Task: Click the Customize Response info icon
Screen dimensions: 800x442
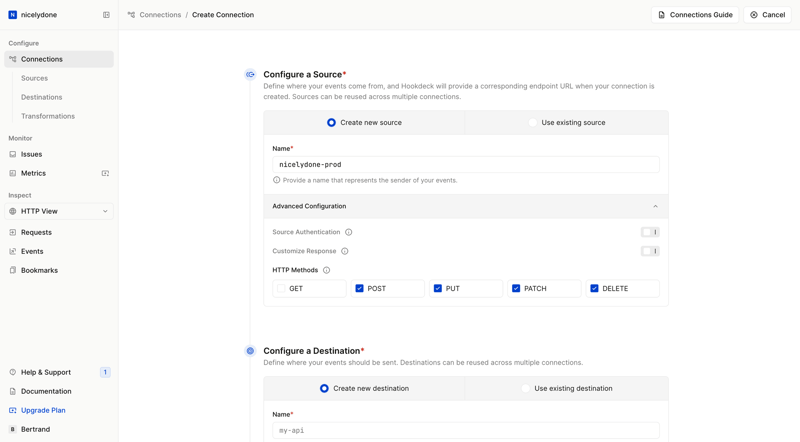Action: click(x=344, y=251)
